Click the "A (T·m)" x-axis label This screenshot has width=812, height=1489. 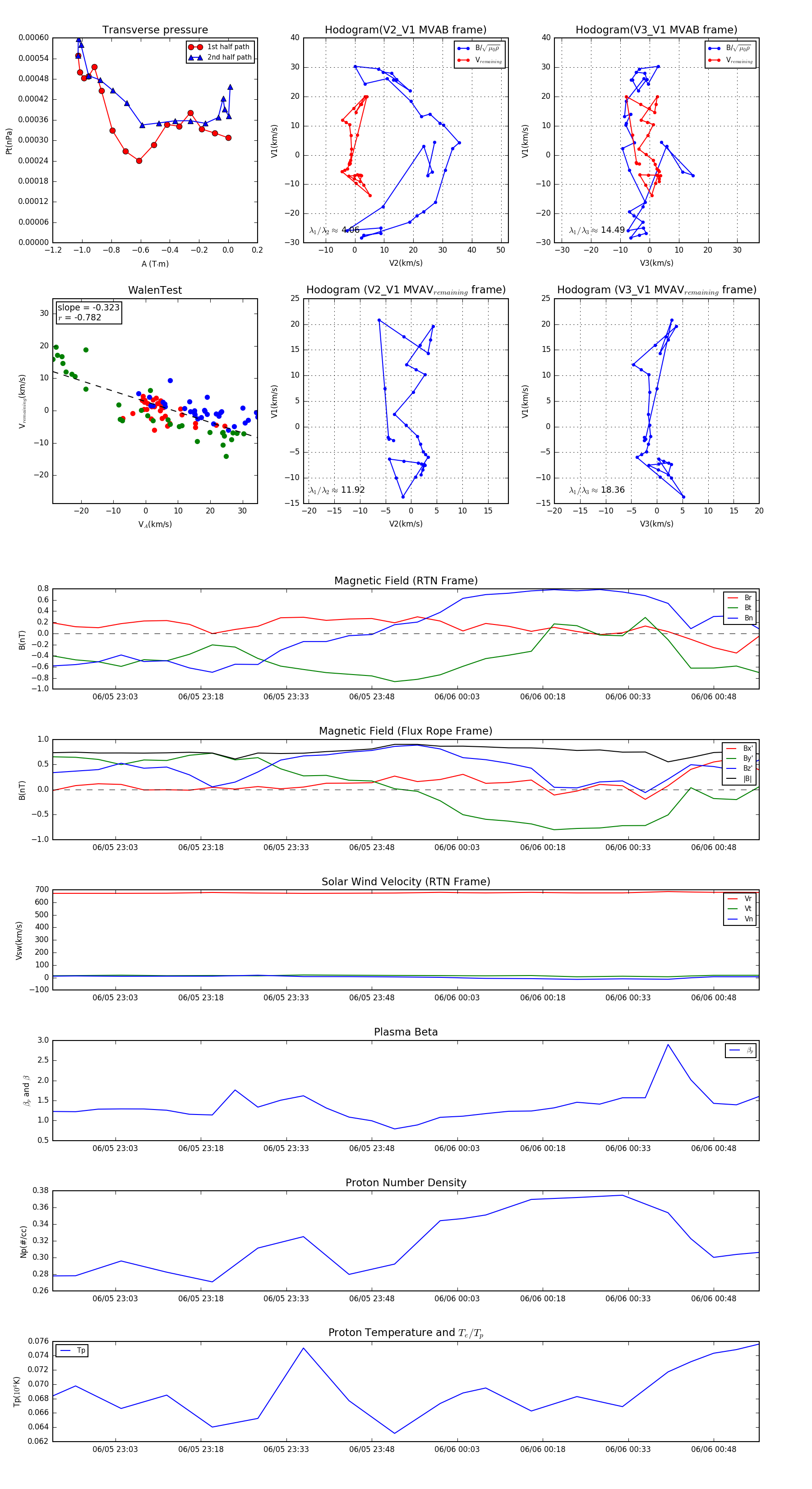(x=155, y=264)
